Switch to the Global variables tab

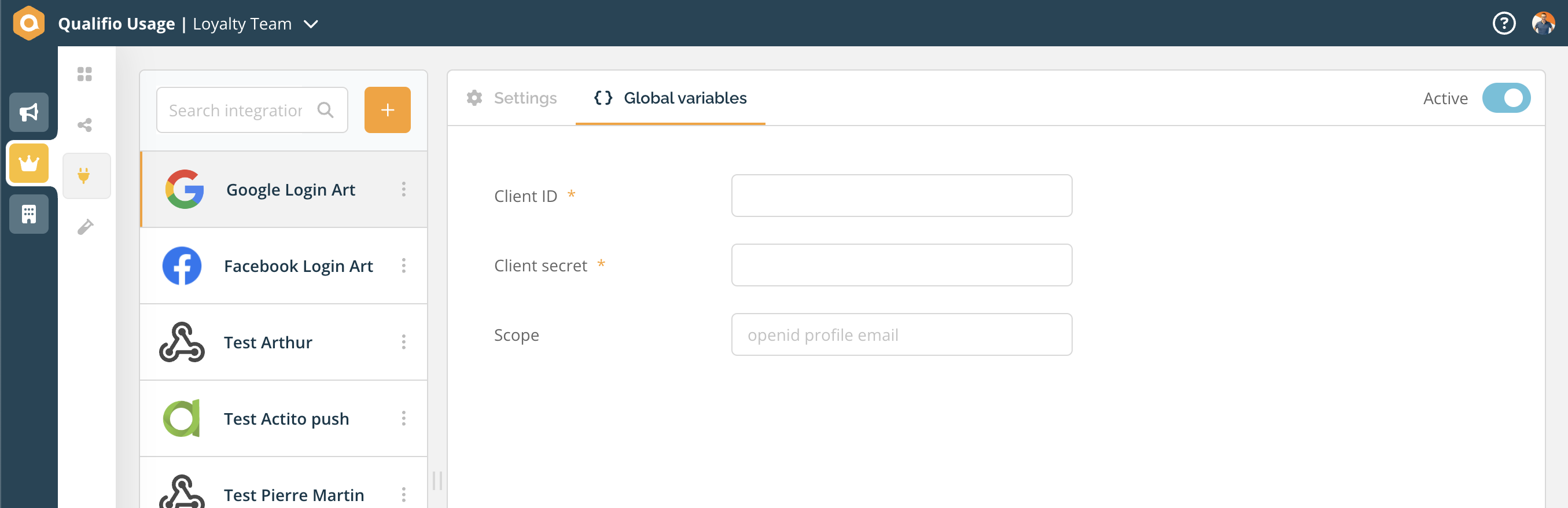670,98
